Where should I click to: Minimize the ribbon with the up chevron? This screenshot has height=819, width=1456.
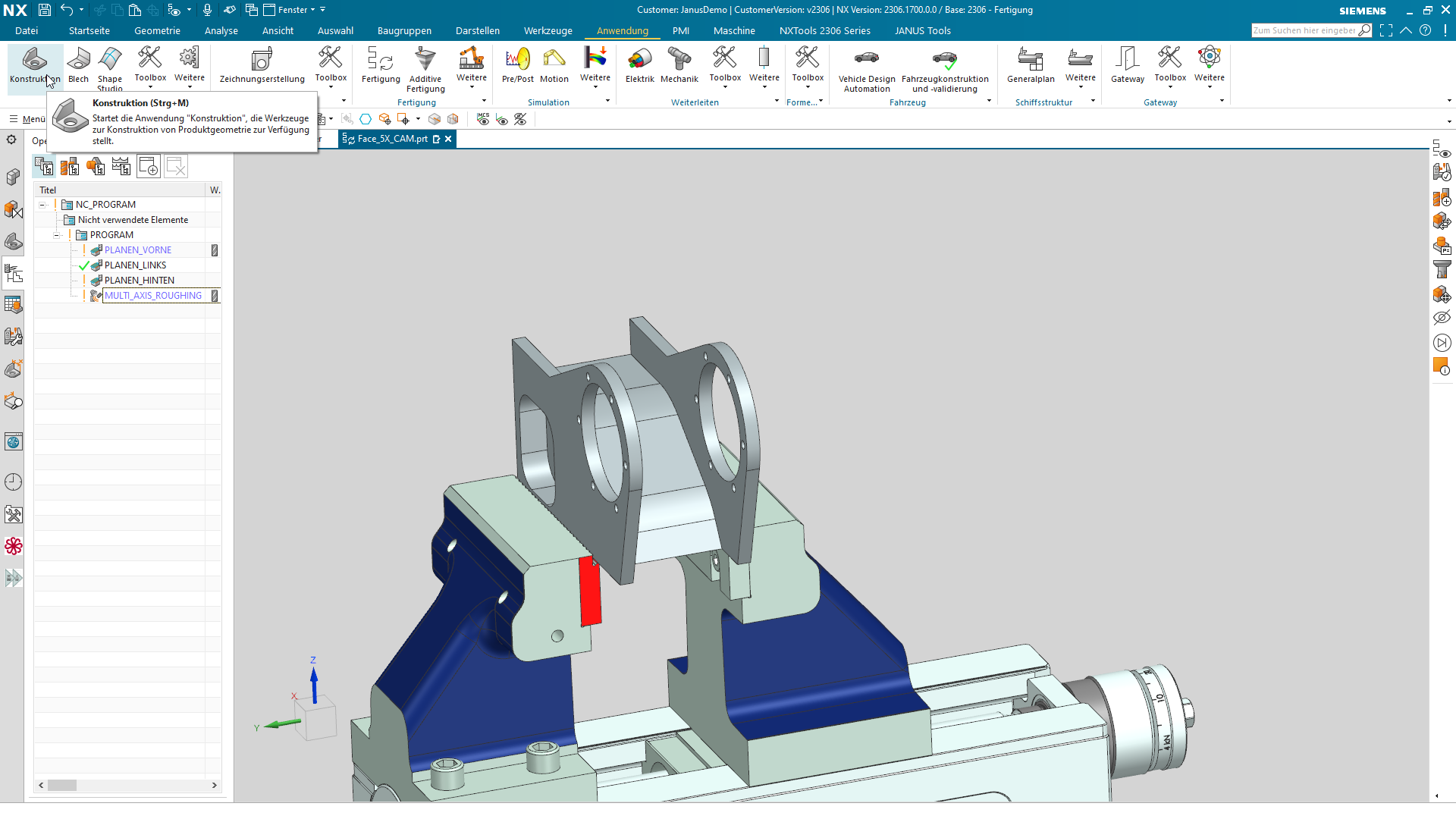[1406, 30]
